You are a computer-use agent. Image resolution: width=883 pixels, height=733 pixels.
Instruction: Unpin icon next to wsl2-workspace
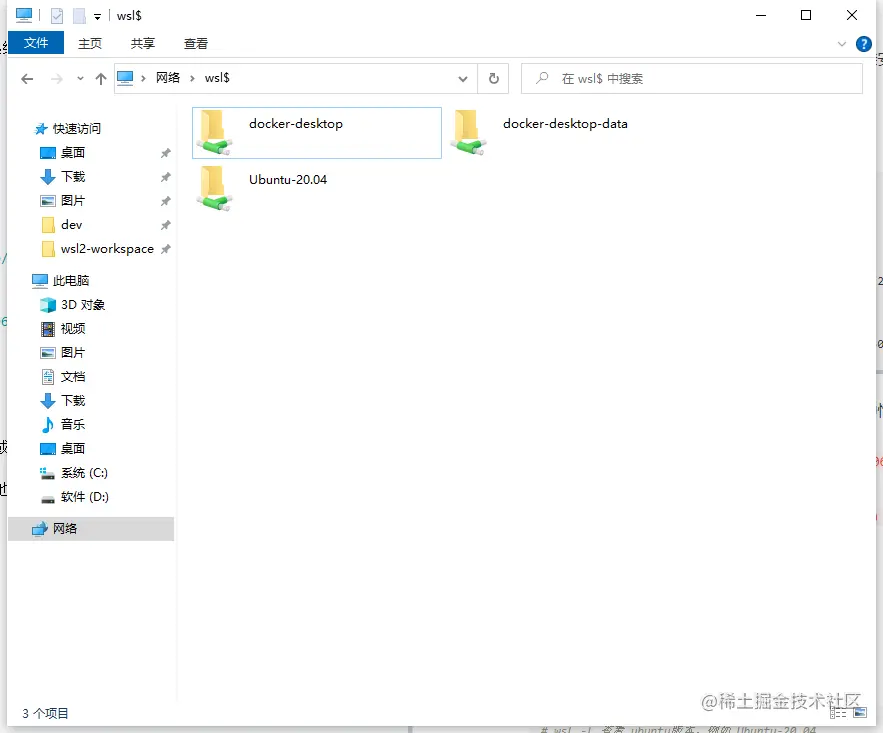166,249
